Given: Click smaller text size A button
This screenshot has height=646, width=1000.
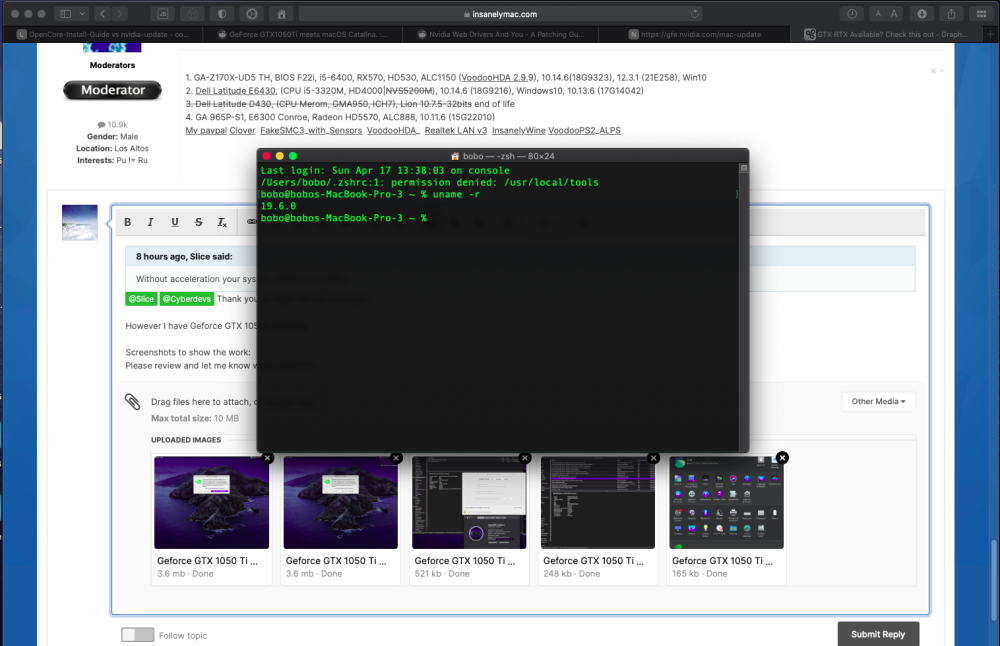Looking at the screenshot, I should (x=878, y=13).
